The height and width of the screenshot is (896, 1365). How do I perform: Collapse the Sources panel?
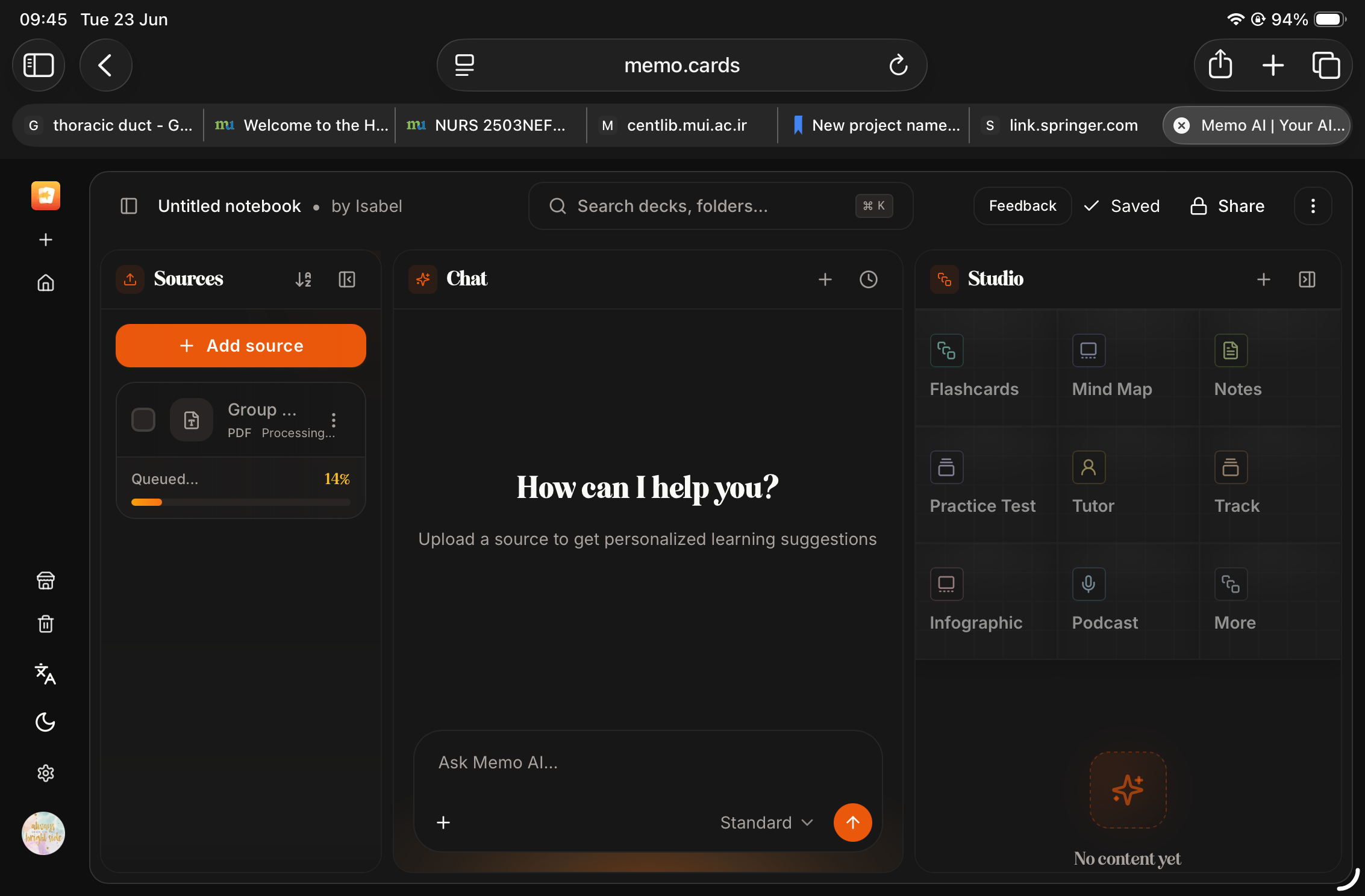(347, 279)
